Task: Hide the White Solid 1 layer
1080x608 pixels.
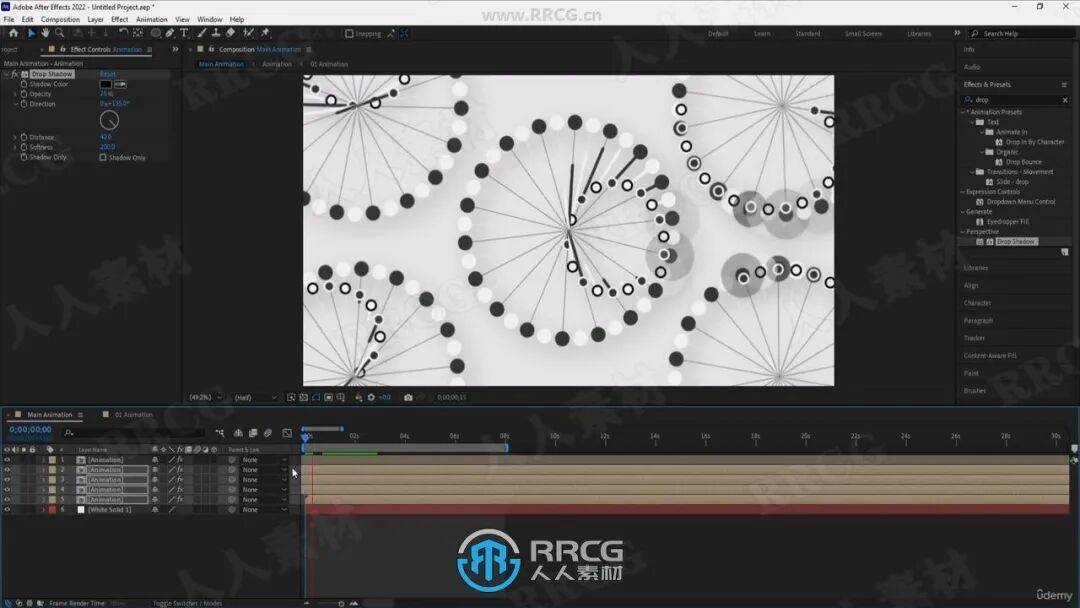Action: click(7, 510)
